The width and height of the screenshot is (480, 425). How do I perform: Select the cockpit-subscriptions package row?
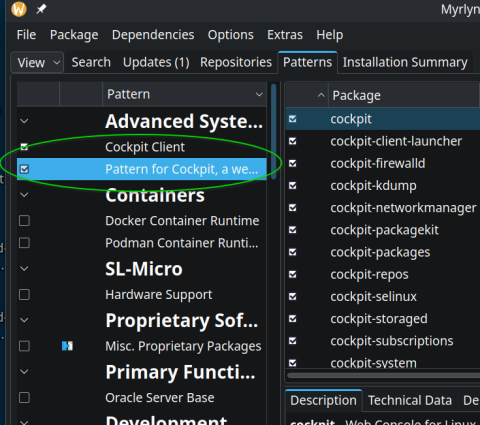coord(383,341)
